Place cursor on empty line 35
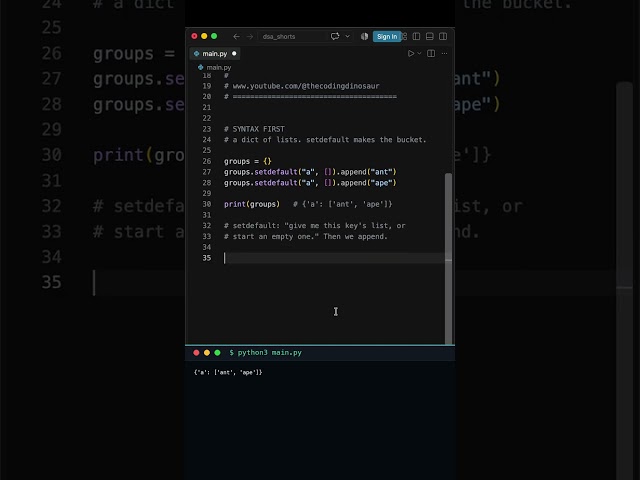Image resolution: width=640 pixels, height=480 pixels. click(x=334, y=258)
